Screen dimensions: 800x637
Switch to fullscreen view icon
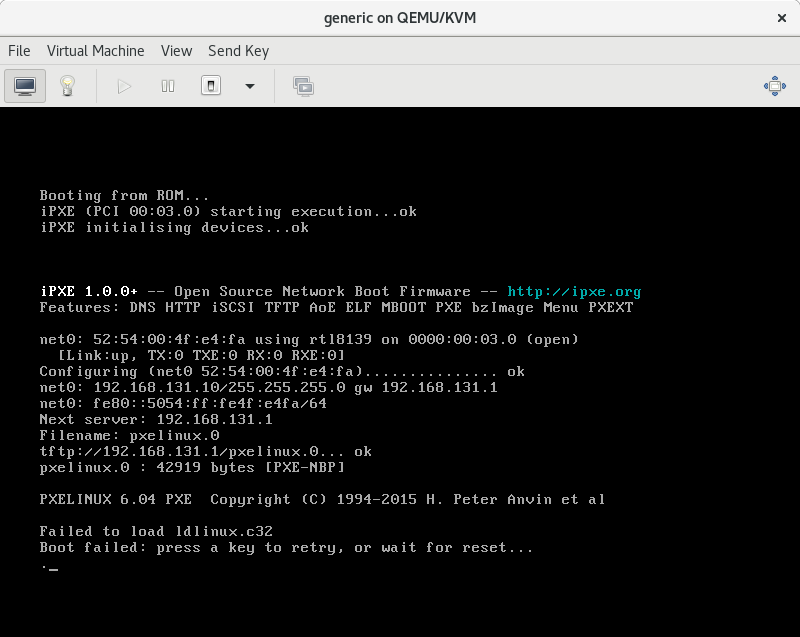[774, 86]
